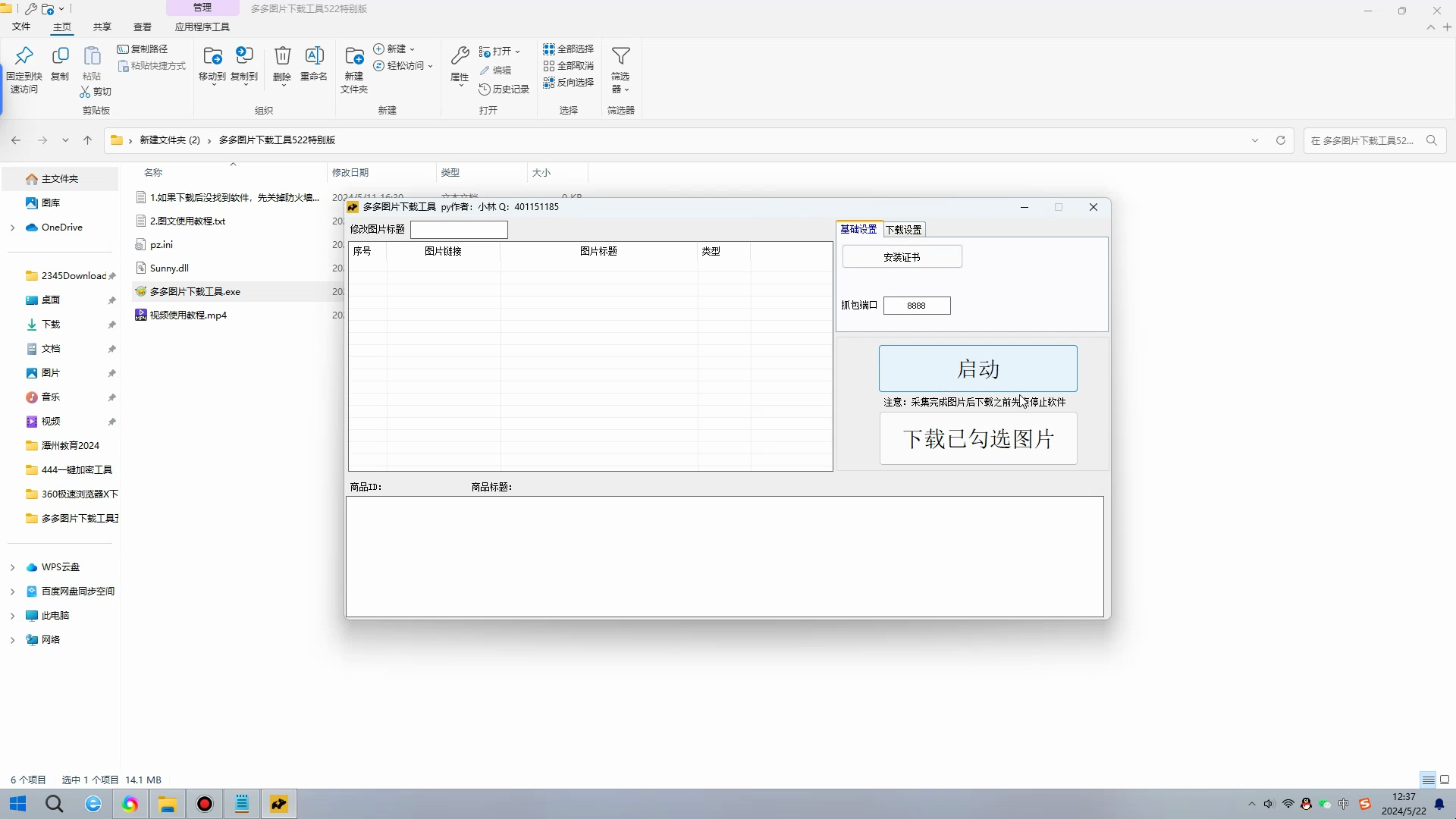Click the 抓包端口 input field
This screenshot has width=1456, height=819.
tap(917, 306)
